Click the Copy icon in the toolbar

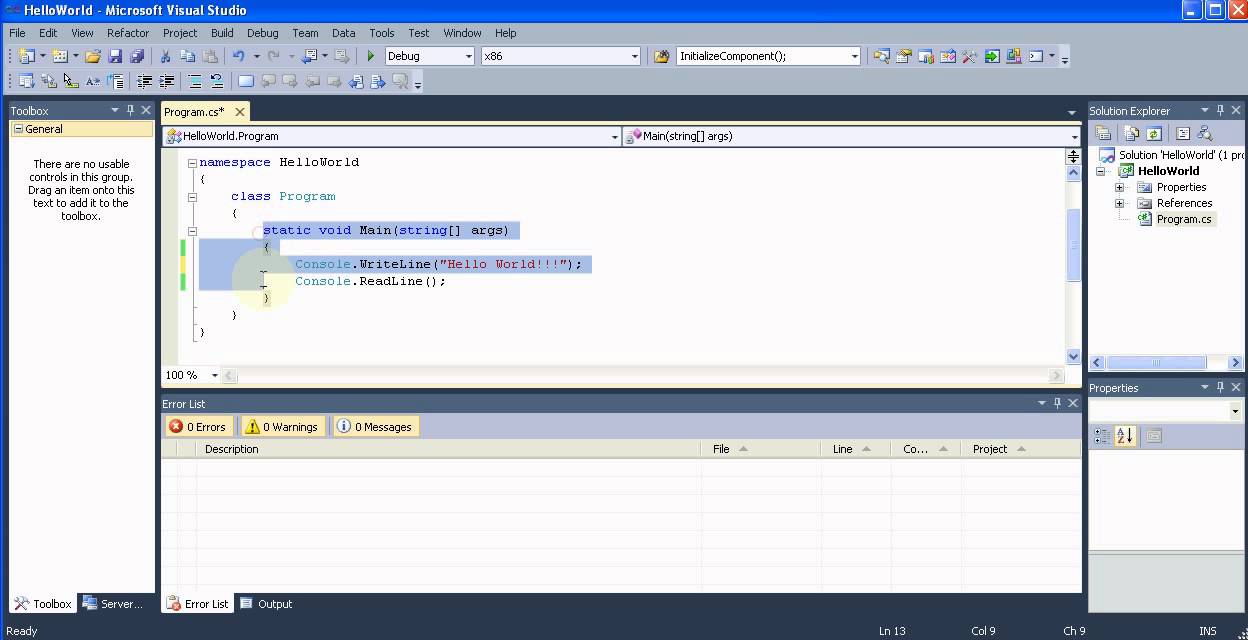[188, 56]
